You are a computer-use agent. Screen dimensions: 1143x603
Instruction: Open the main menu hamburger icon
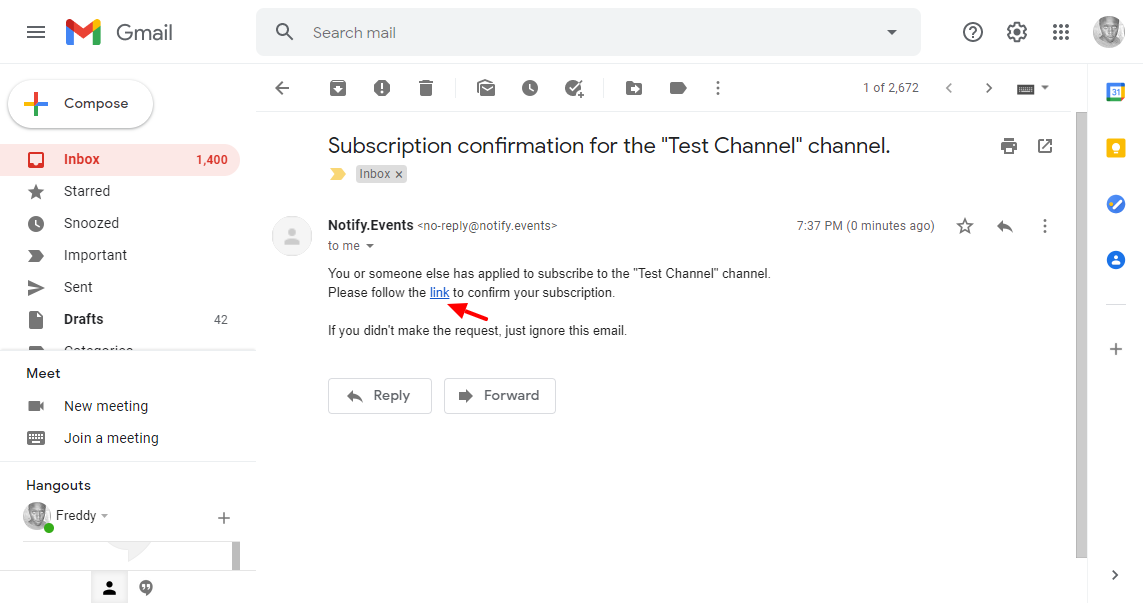(36, 32)
